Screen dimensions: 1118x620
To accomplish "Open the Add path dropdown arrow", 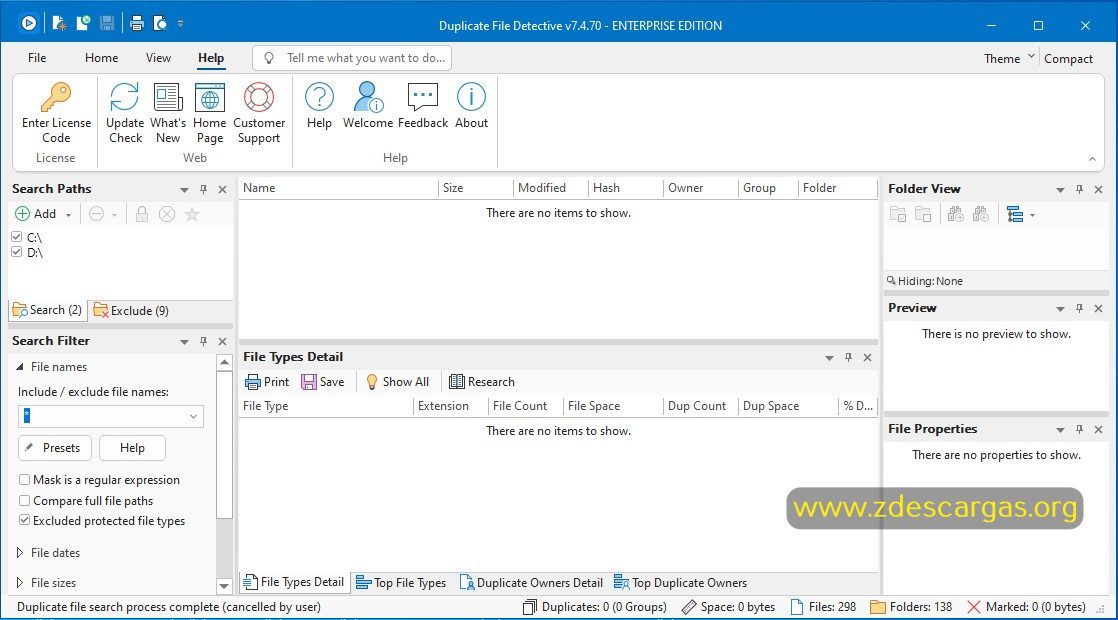I will coord(68,215).
